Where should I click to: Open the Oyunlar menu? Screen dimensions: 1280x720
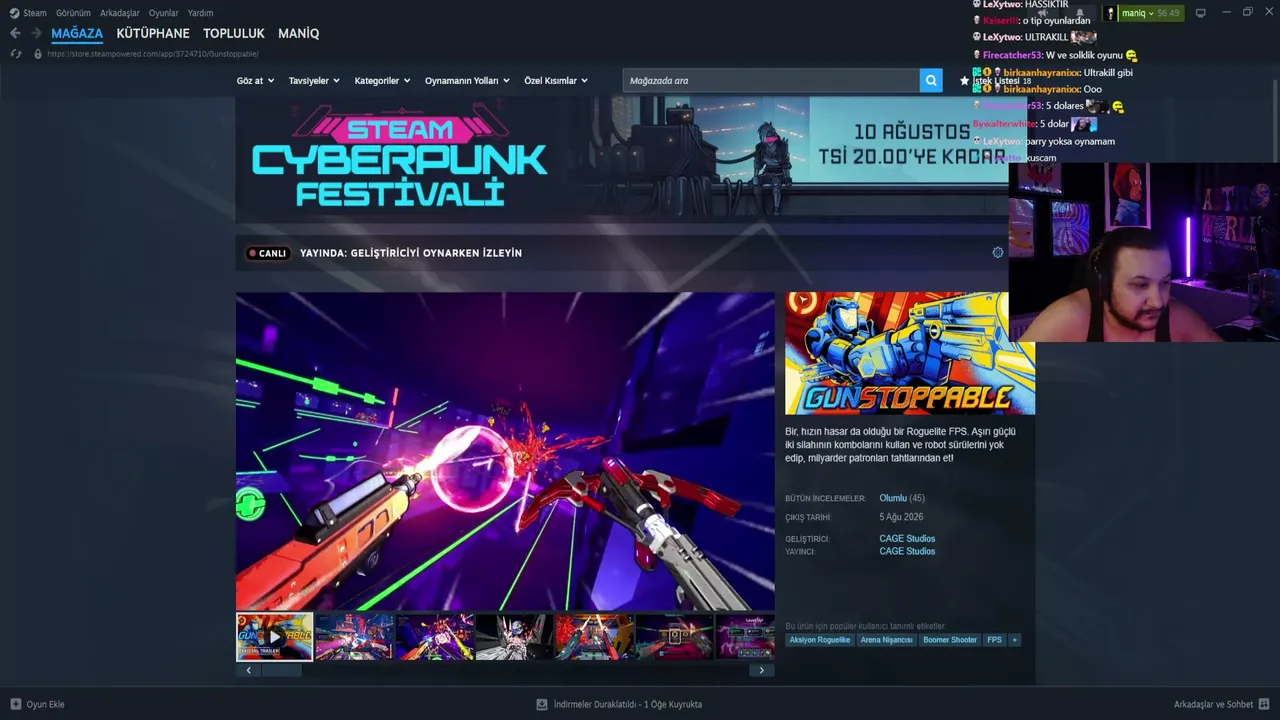[x=164, y=13]
